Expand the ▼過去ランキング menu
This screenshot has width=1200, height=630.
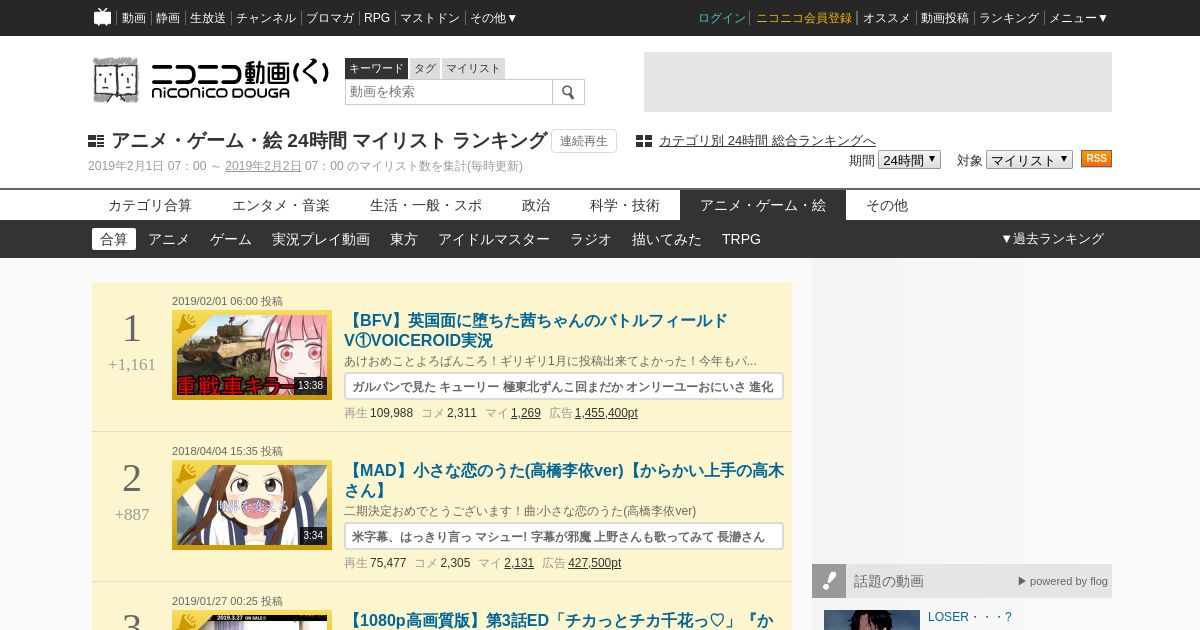click(x=1052, y=239)
